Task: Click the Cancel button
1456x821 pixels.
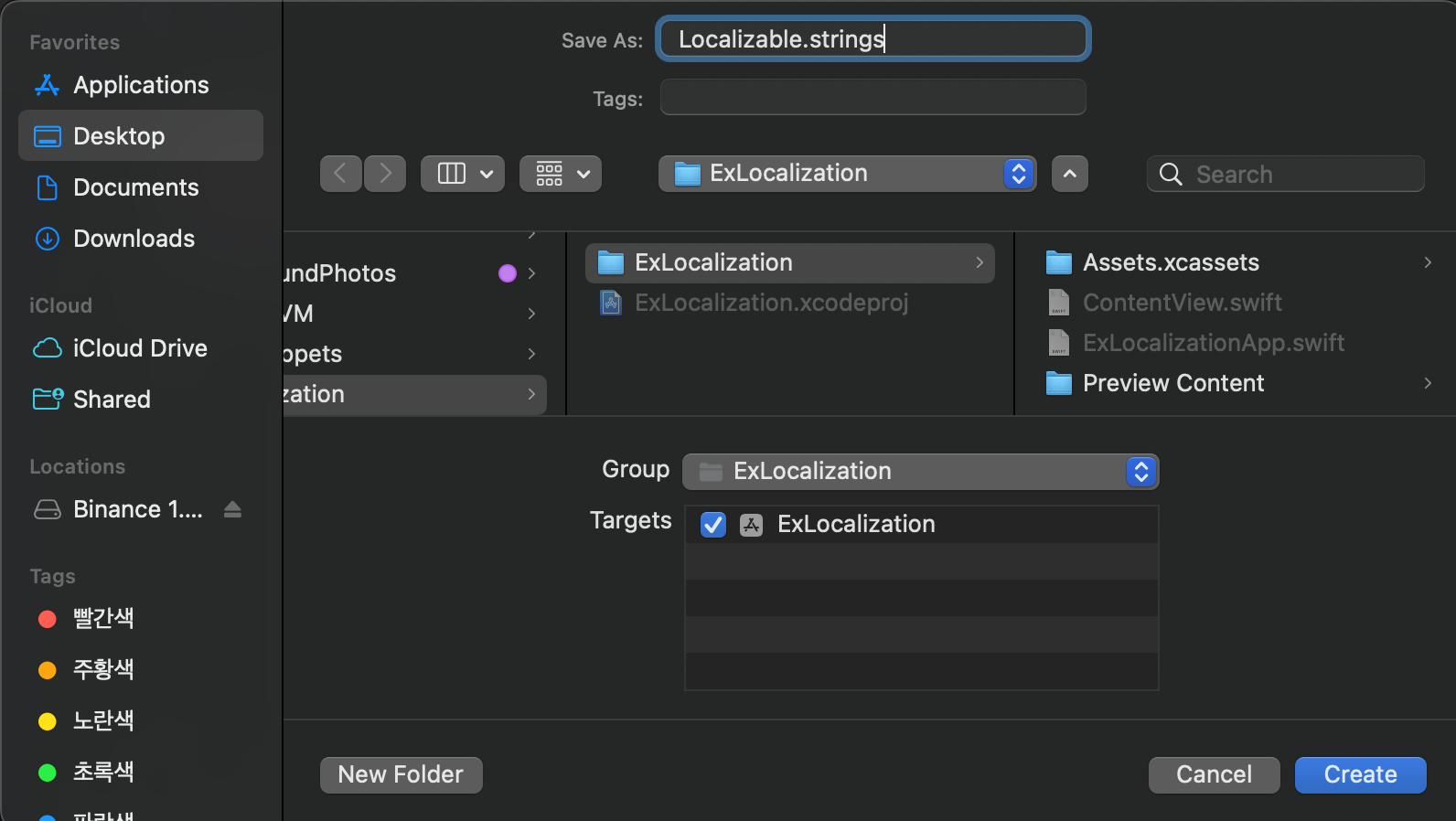Action: (1214, 775)
